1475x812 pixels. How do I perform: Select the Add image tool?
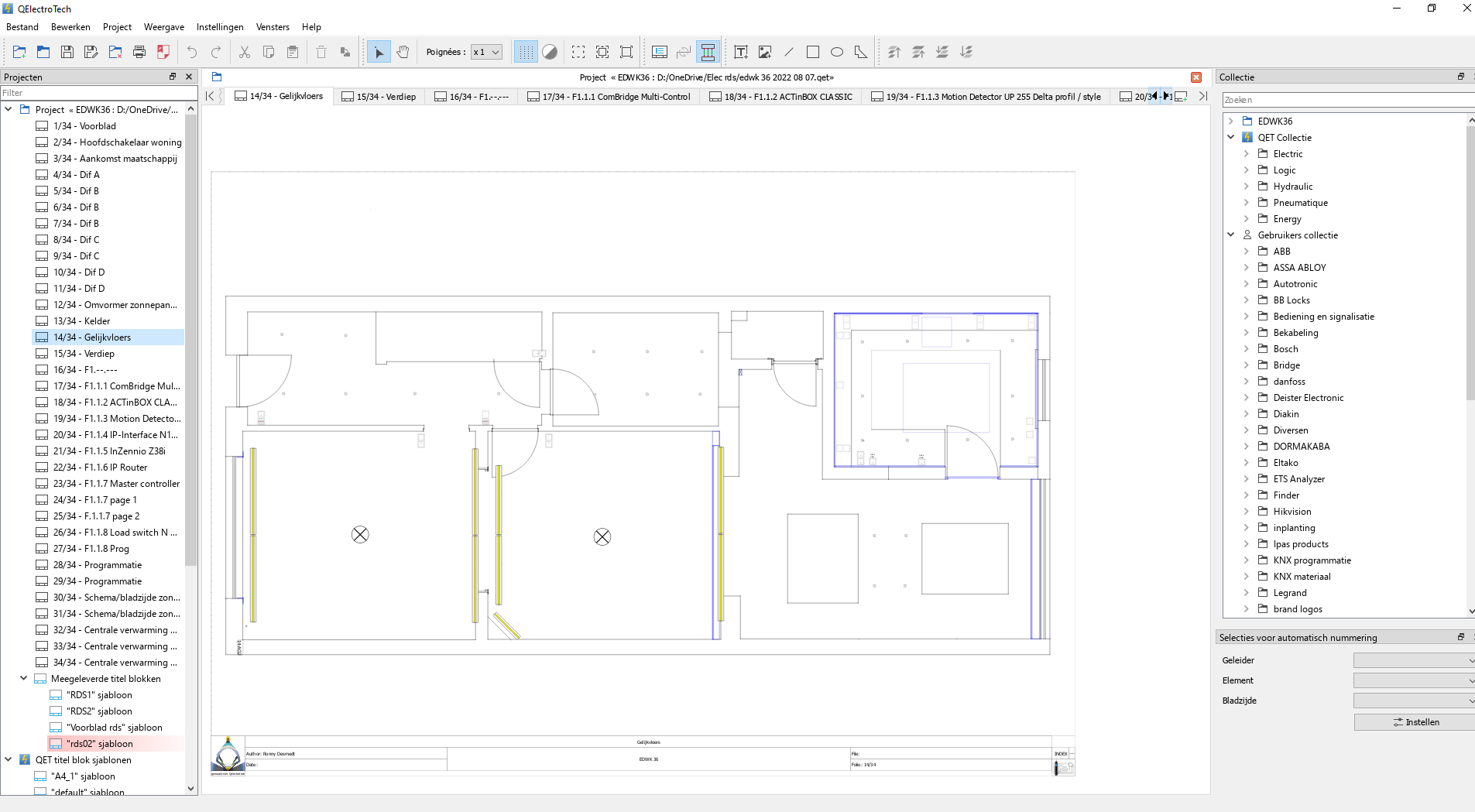point(765,52)
